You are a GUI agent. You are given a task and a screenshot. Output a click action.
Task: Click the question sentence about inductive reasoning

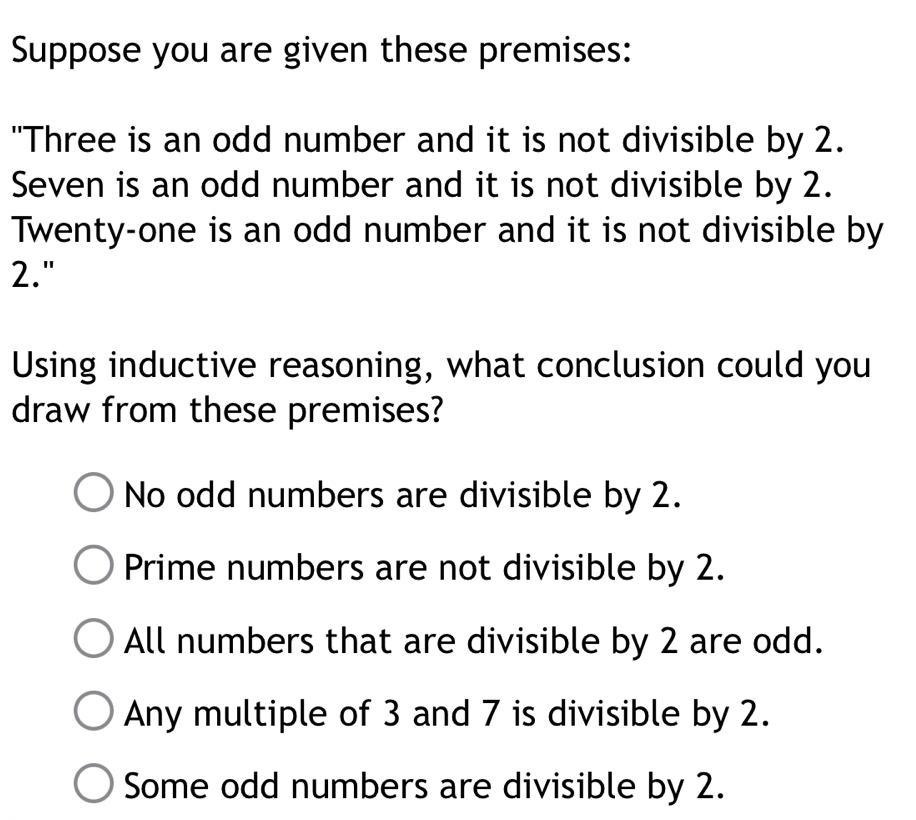pyautogui.click(x=442, y=387)
